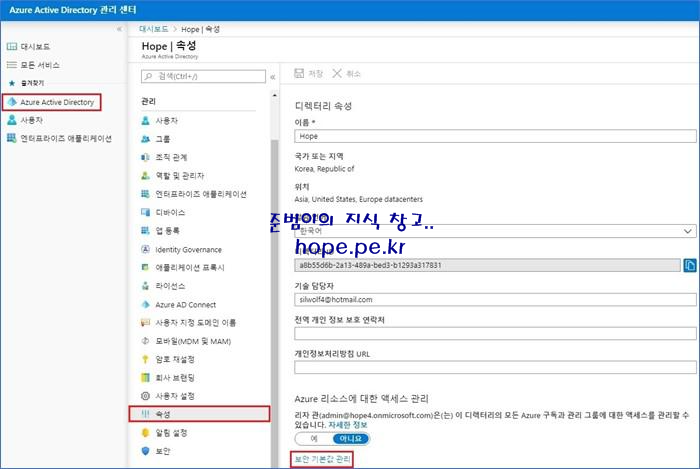Image resolution: width=700 pixels, height=469 pixels.
Task: Click the 취소 cancel button
Action: tap(346, 74)
